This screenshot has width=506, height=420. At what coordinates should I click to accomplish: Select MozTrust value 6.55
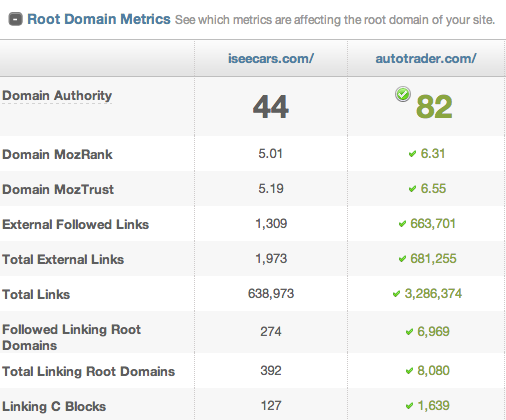click(433, 189)
